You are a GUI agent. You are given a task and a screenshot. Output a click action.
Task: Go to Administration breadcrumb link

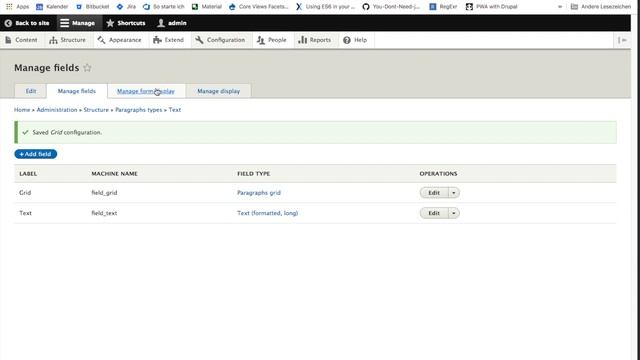[x=57, y=110]
